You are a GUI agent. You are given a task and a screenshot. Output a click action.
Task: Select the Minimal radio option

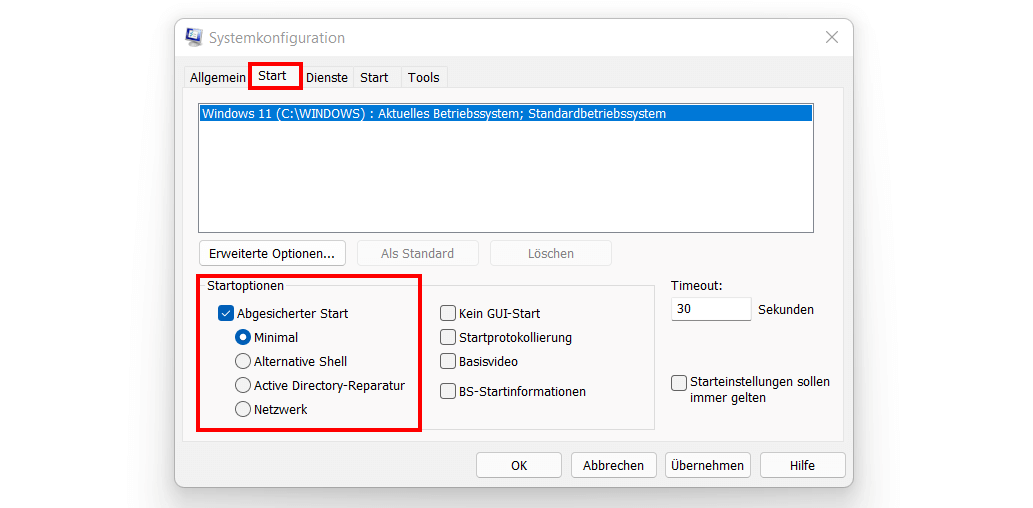[x=243, y=337]
